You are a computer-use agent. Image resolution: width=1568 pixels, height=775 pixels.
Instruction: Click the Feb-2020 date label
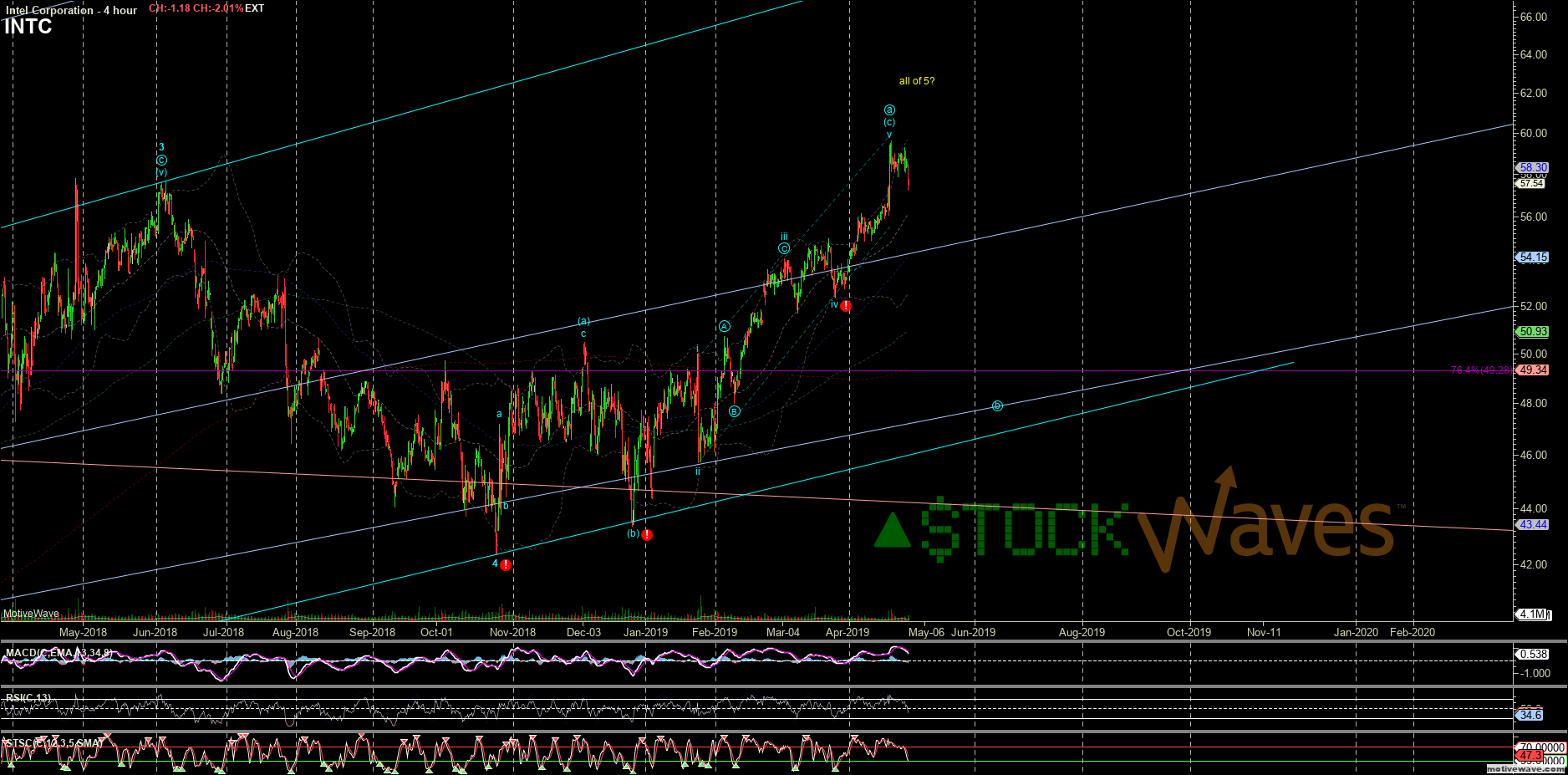(x=1413, y=632)
